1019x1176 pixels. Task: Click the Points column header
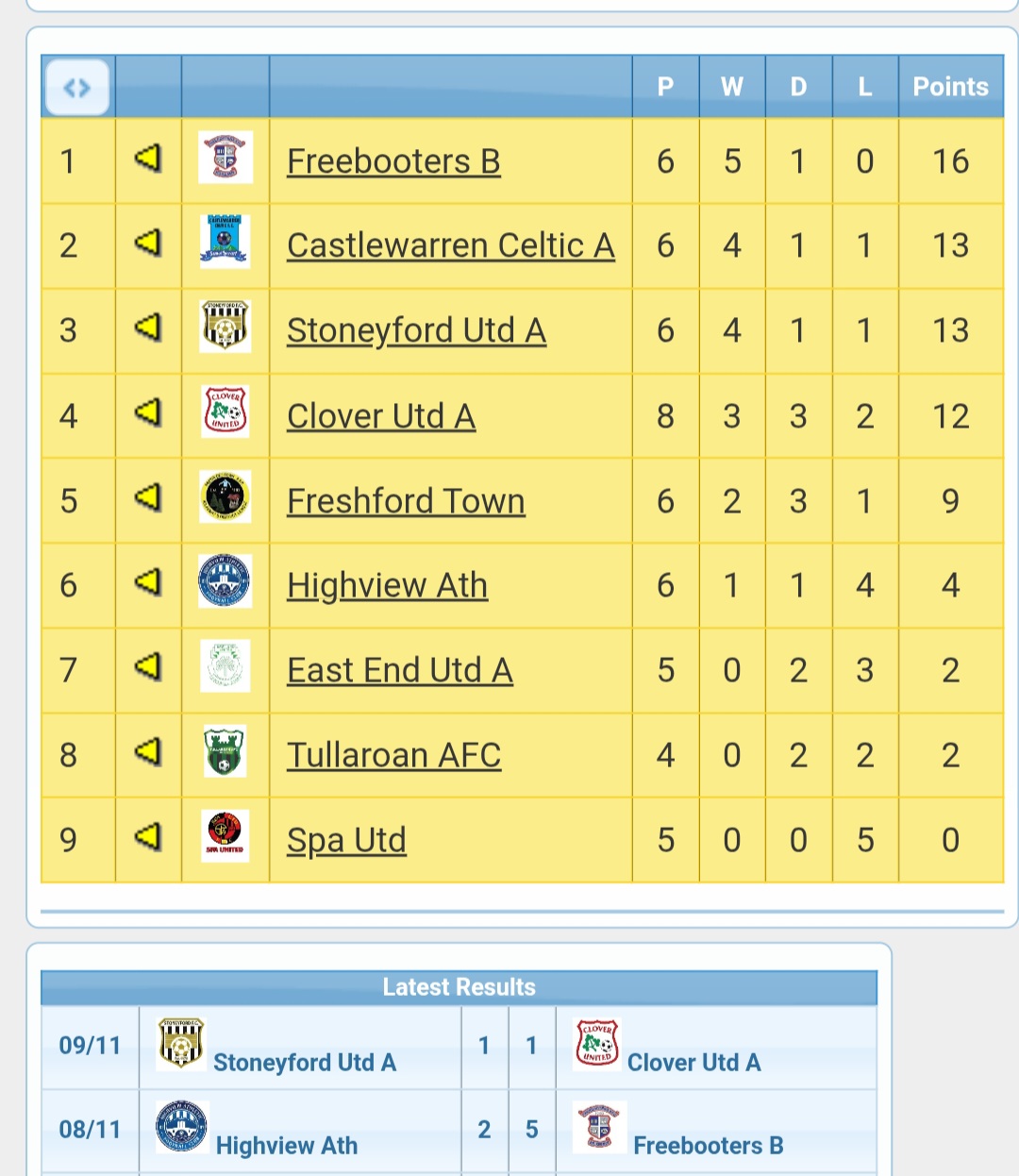click(x=950, y=87)
